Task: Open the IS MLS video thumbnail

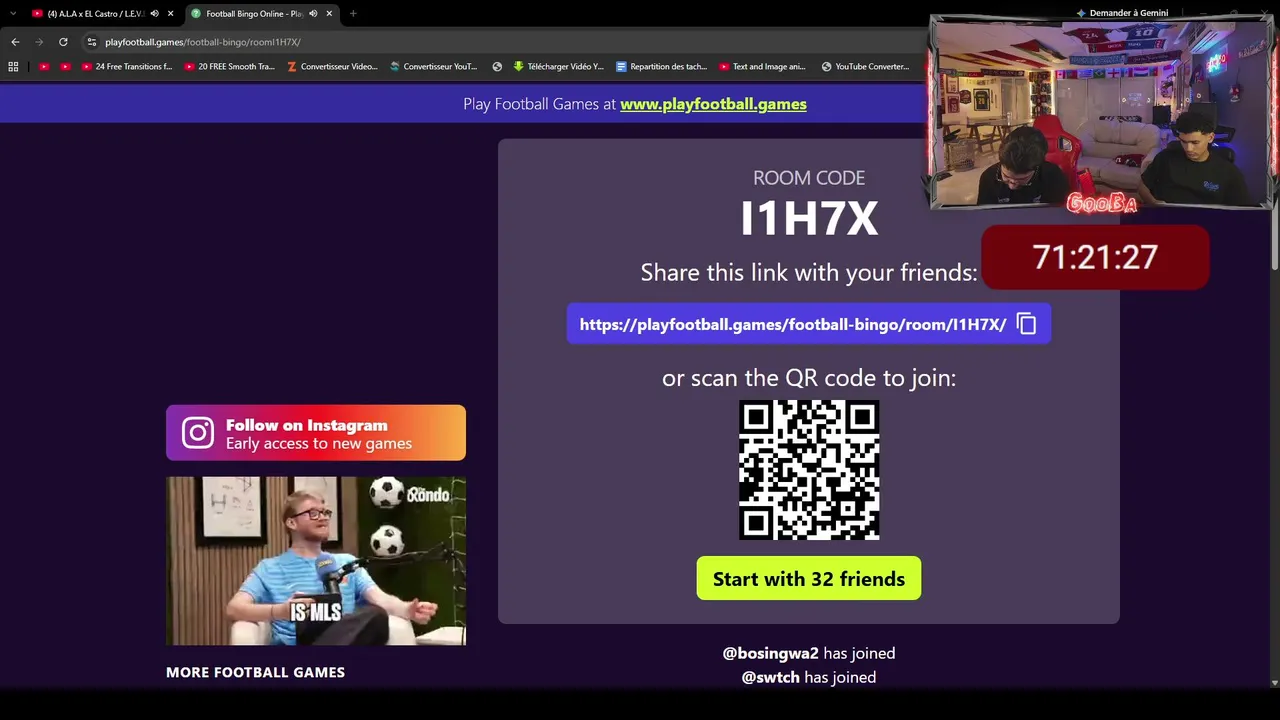Action: tap(316, 561)
